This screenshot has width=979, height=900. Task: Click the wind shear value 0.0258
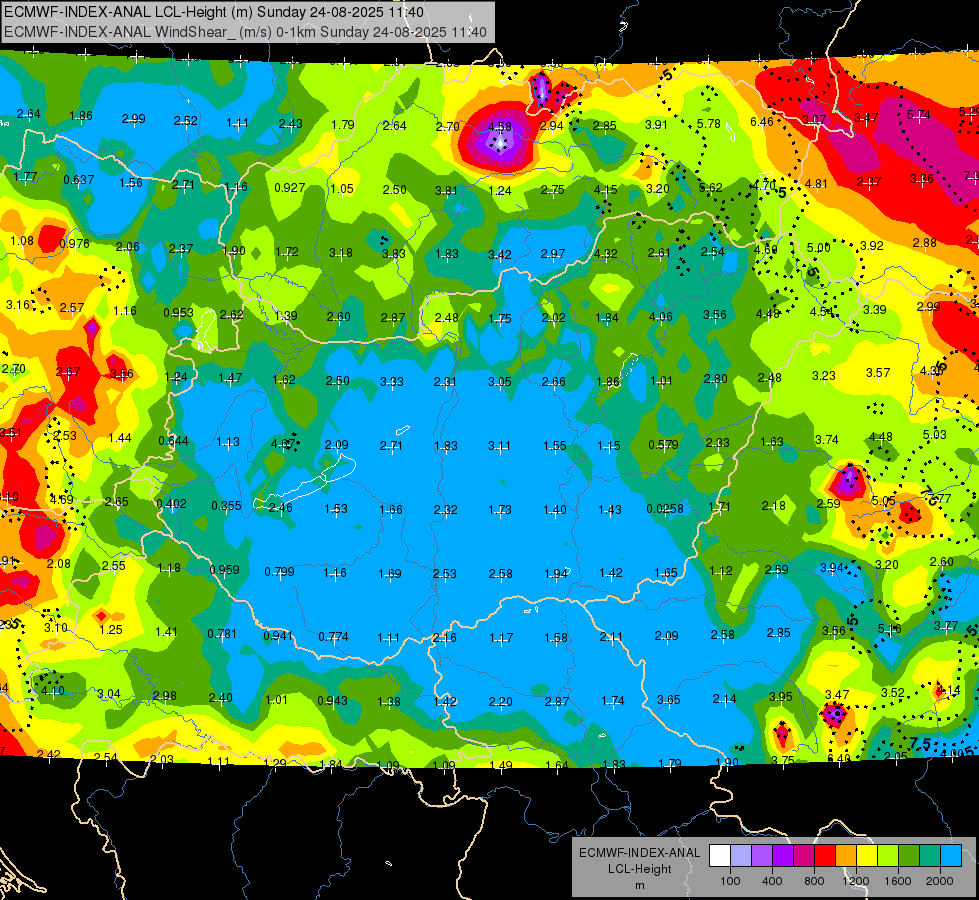(x=665, y=508)
